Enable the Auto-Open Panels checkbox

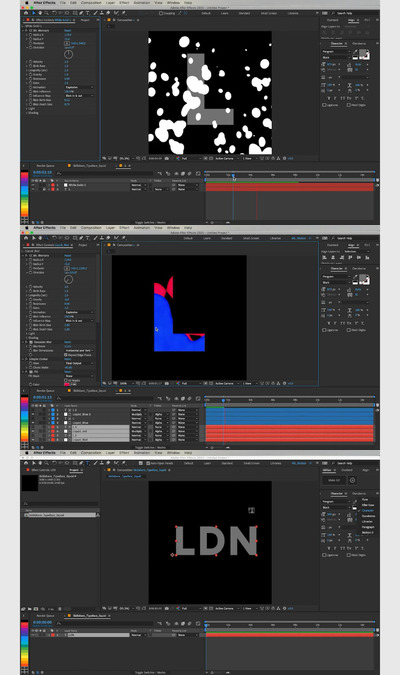(148, 463)
